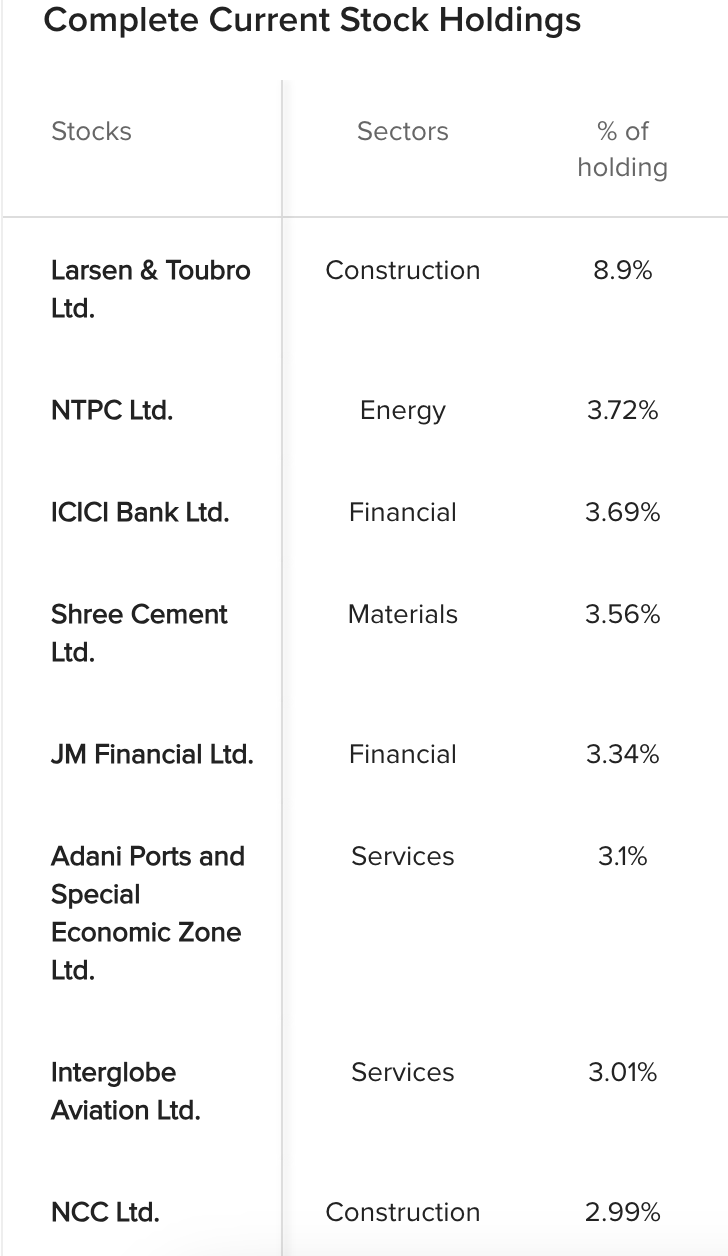Viewport: 728px width, 1256px height.
Task: Click the 3.01% holding for Interglobe Aviation
Action: click(622, 1072)
